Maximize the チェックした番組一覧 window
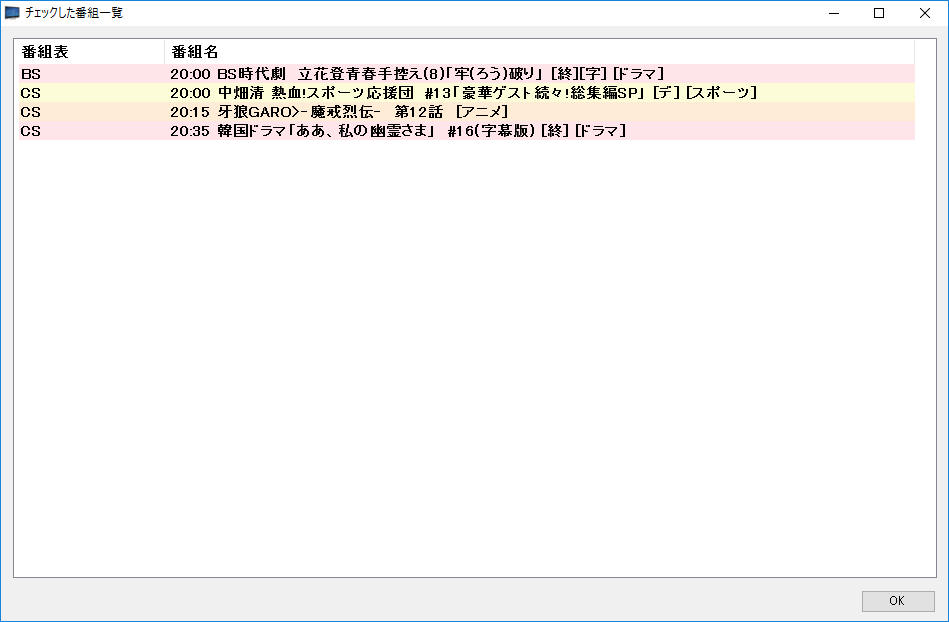The image size is (949, 622). tap(879, 13)
